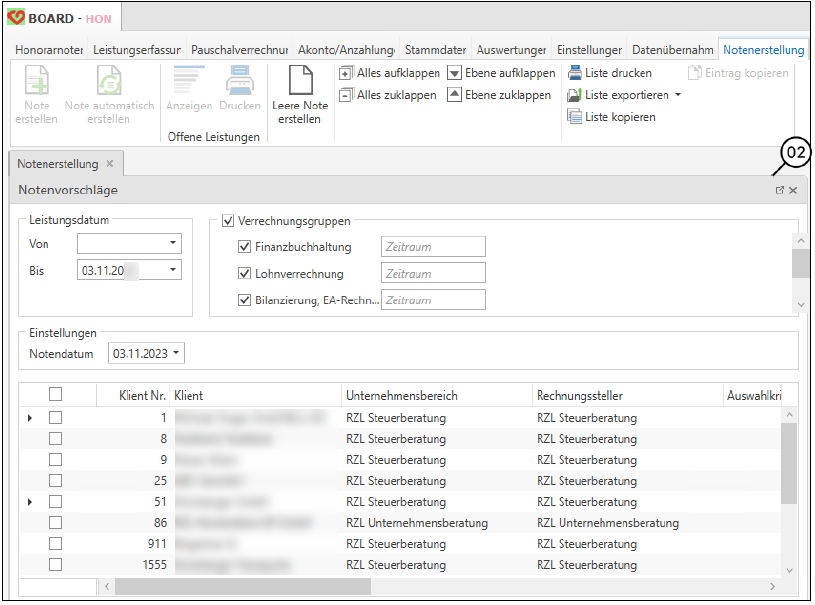
Task: Click Liste drucken printer icon
Action: point(574,73)
